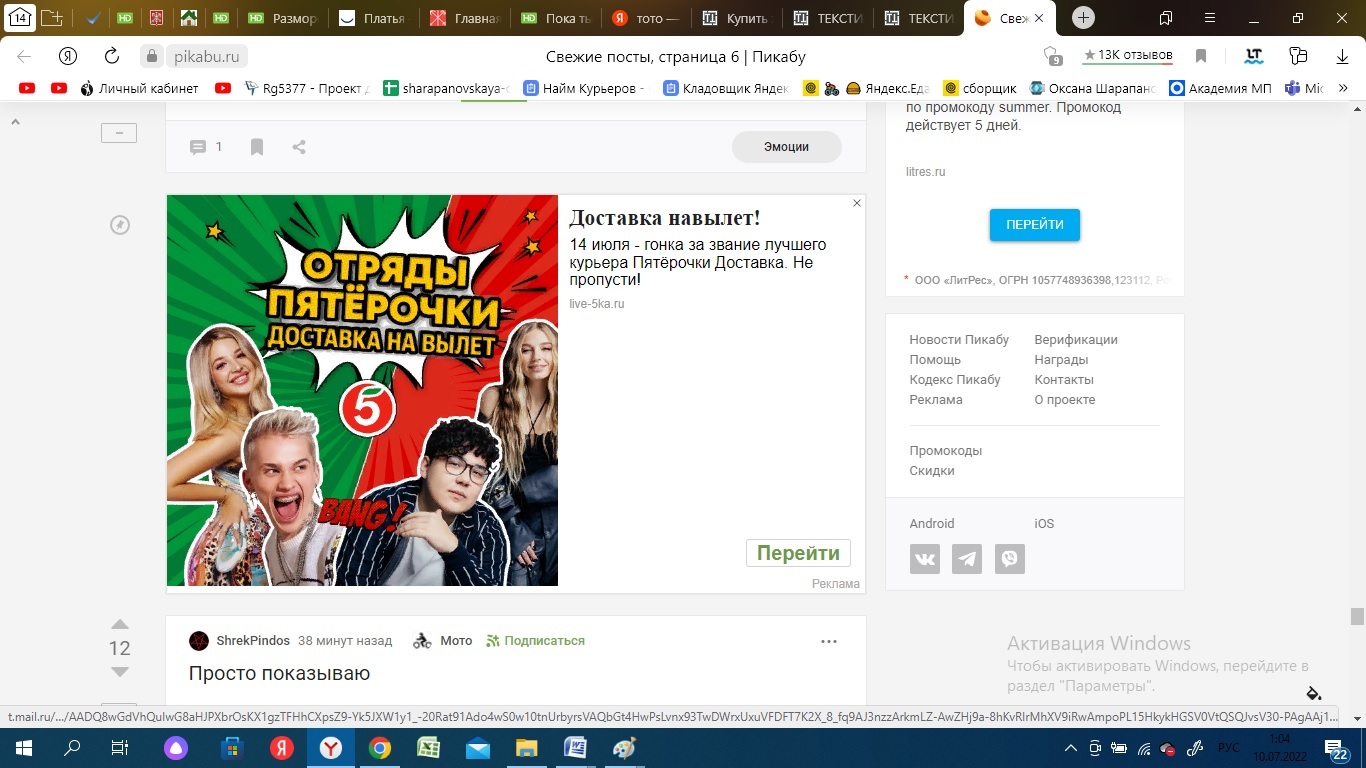Reload the page with the refresh icon
Image resolution: width=1366 pixels, height=768 pixels.
(112, 57)
